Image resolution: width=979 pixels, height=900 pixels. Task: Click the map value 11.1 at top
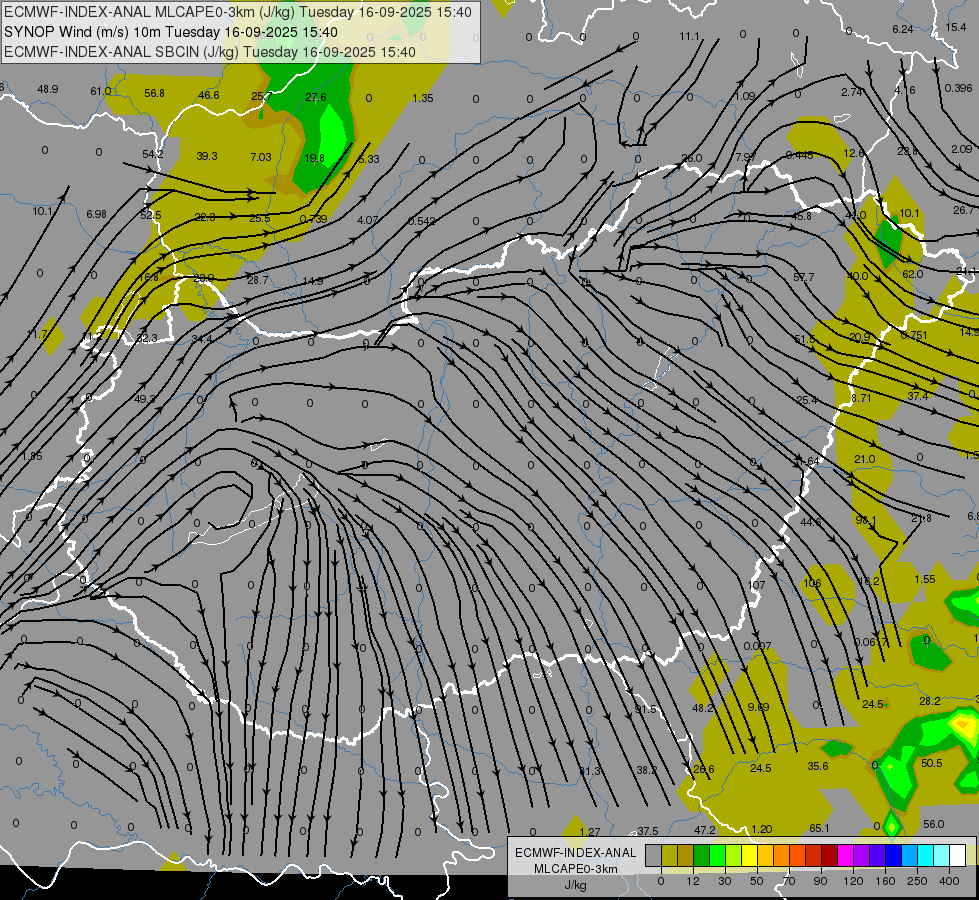coord(689,36)
